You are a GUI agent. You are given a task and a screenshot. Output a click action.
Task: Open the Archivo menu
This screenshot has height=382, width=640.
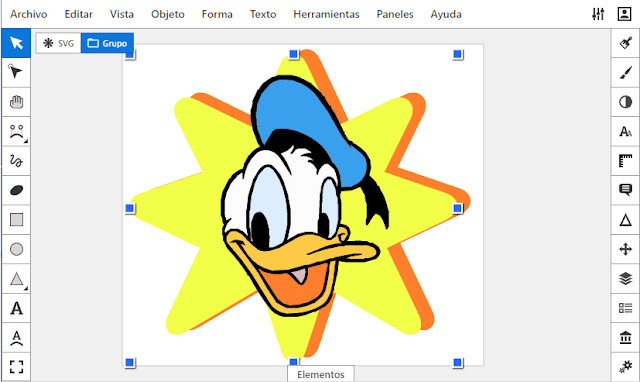point(29,14)
